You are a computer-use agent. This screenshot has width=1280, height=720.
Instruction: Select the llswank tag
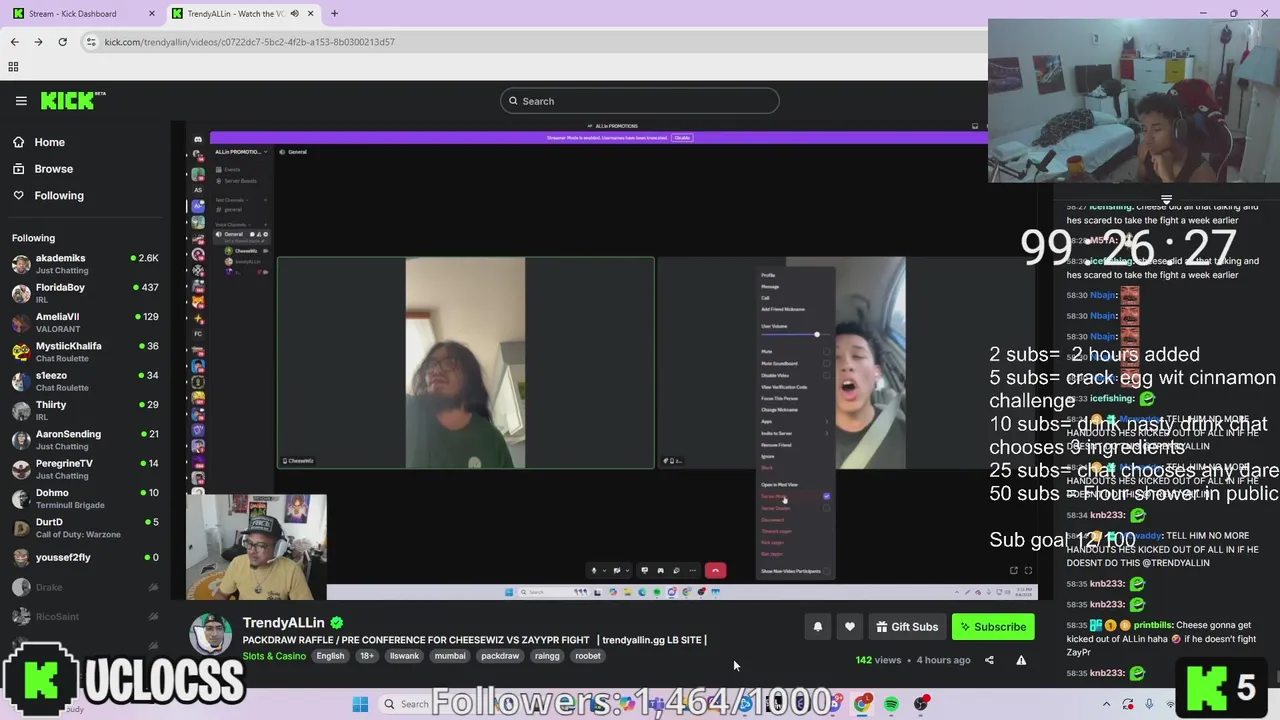coord(404,656)
